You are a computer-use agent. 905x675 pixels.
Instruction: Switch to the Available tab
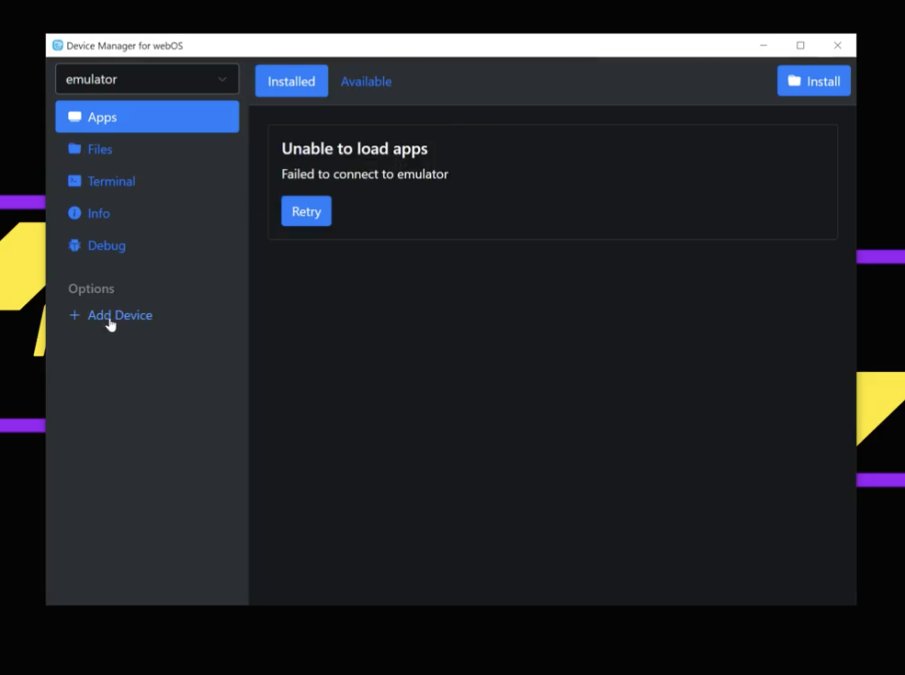366,81
